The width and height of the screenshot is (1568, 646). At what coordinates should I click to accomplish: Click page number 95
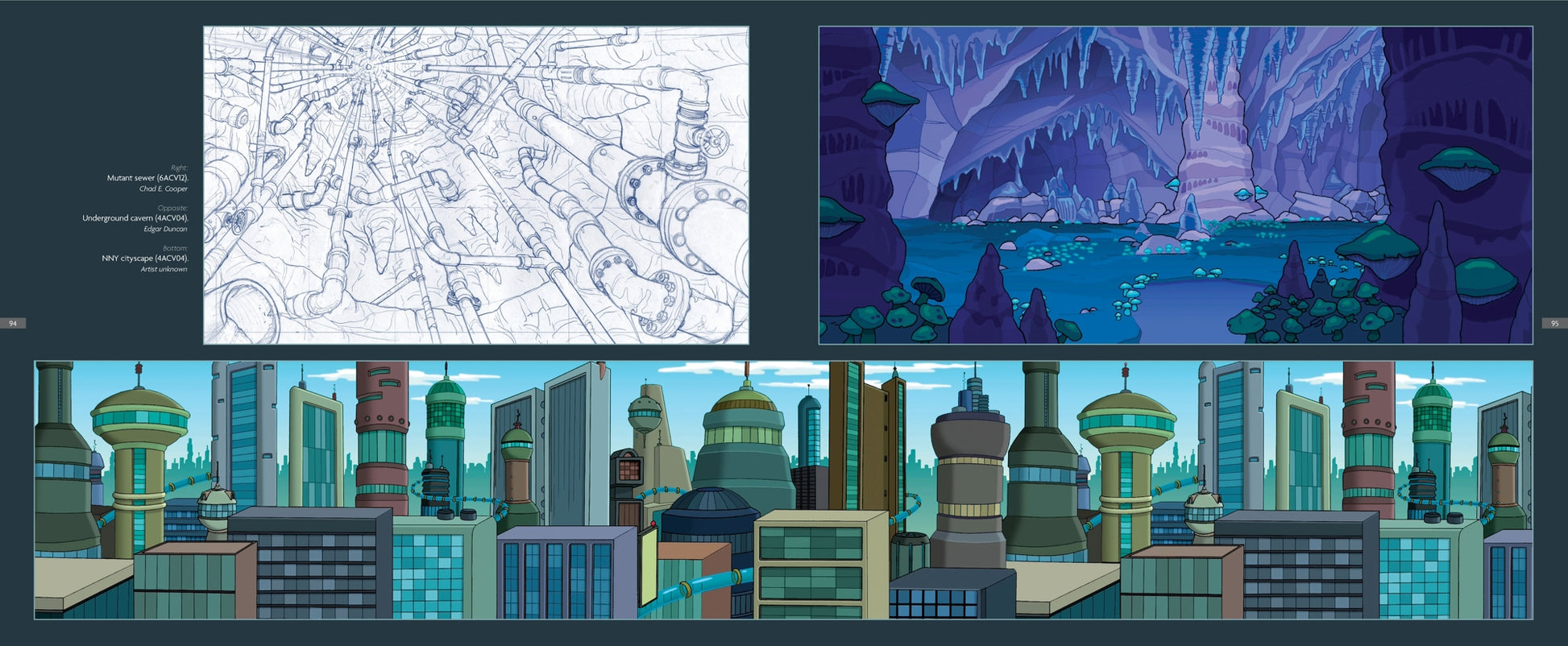click(x=1554, y=323)
